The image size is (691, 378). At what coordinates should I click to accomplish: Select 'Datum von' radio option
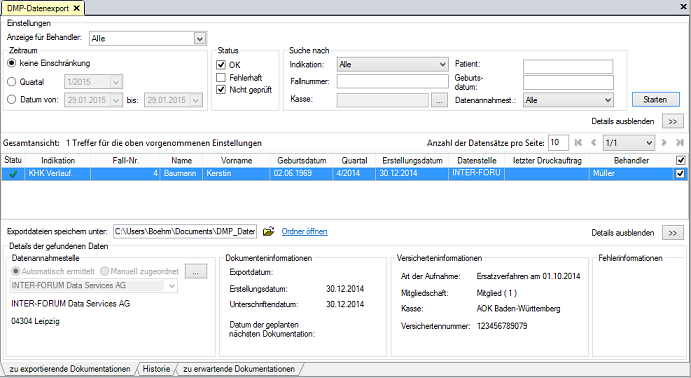[x=12, y=100]
